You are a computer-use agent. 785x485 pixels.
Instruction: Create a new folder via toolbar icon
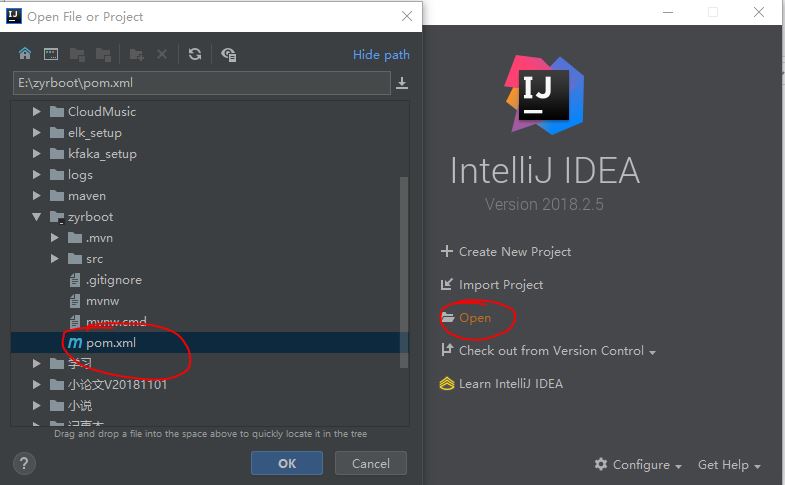[136, 54]
